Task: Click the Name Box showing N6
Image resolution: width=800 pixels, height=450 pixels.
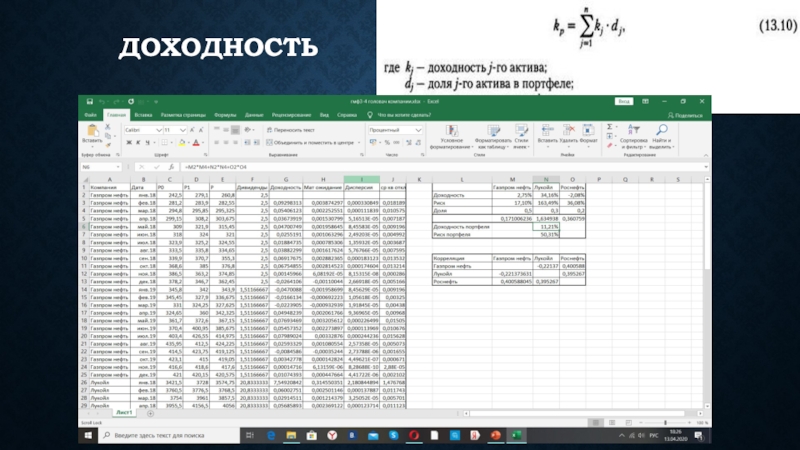Action: 100,167
